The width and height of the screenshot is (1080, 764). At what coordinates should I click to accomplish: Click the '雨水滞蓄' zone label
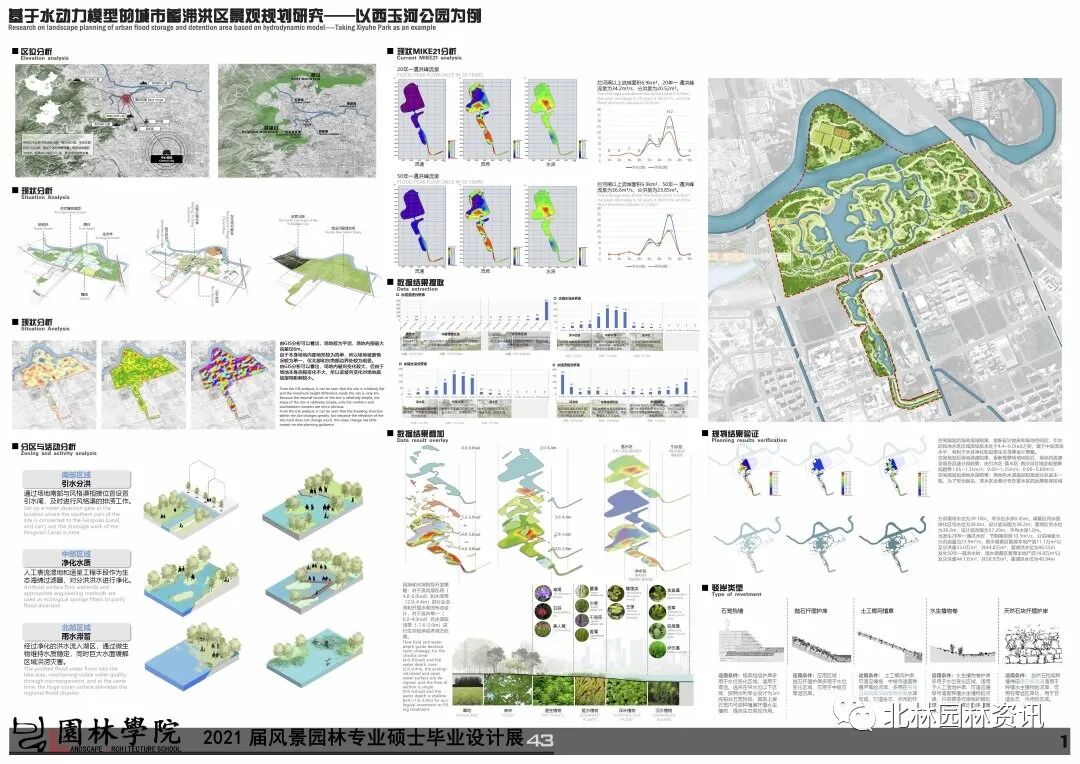click(76, 637)
